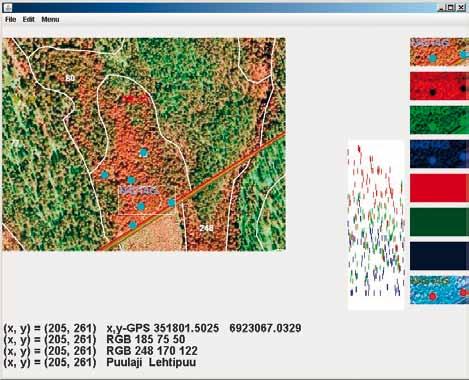Click the cyan marker on the orange road
The image size is (469, 380).
coord(171,202)
